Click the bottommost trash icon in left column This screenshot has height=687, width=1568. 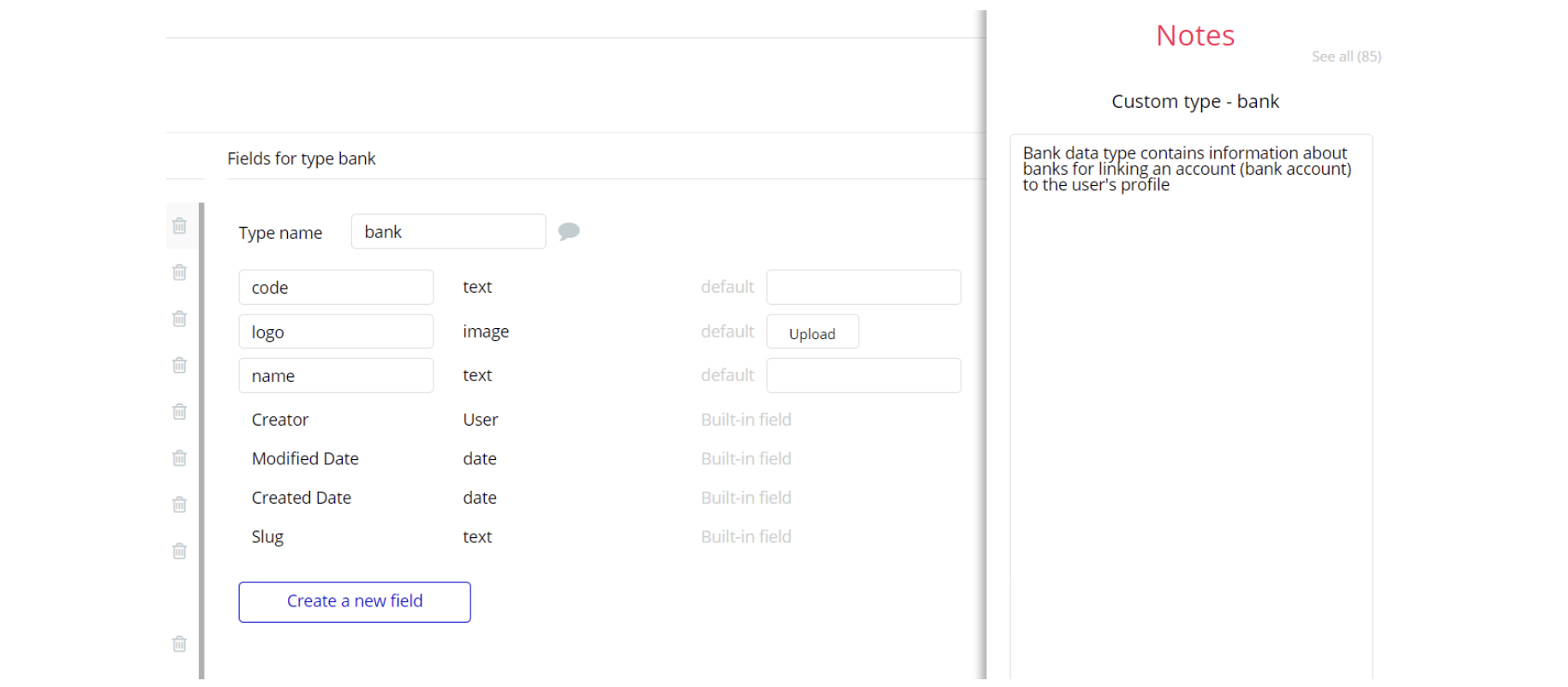tap(179, 643)
